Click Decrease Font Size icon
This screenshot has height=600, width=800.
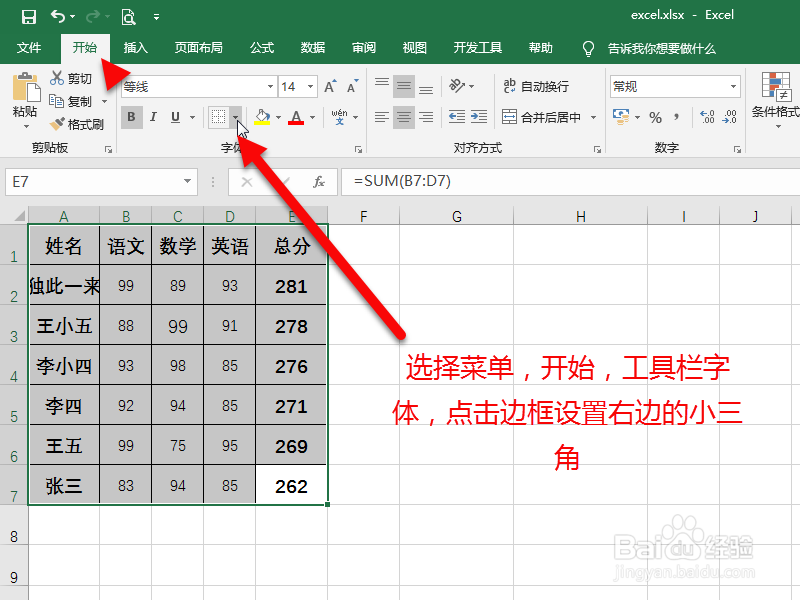(353, 86)
